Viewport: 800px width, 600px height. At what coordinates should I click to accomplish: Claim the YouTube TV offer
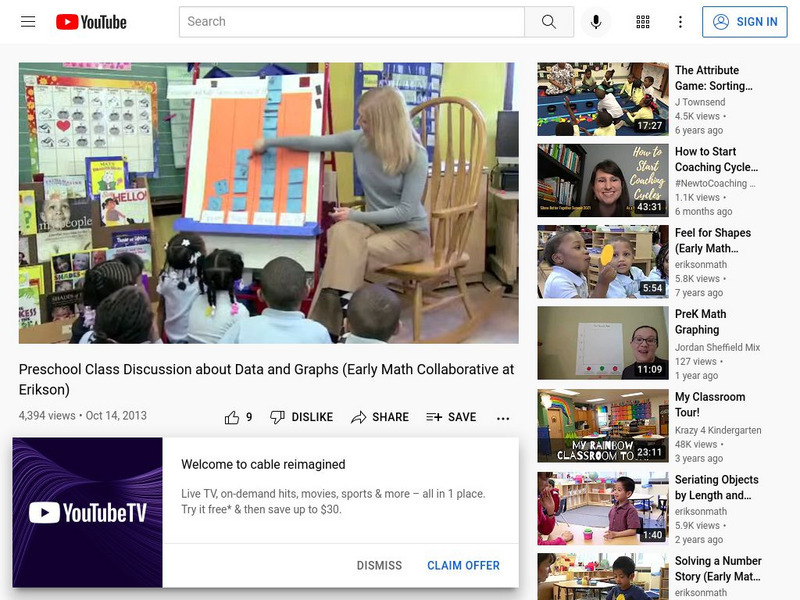(465, 565)
